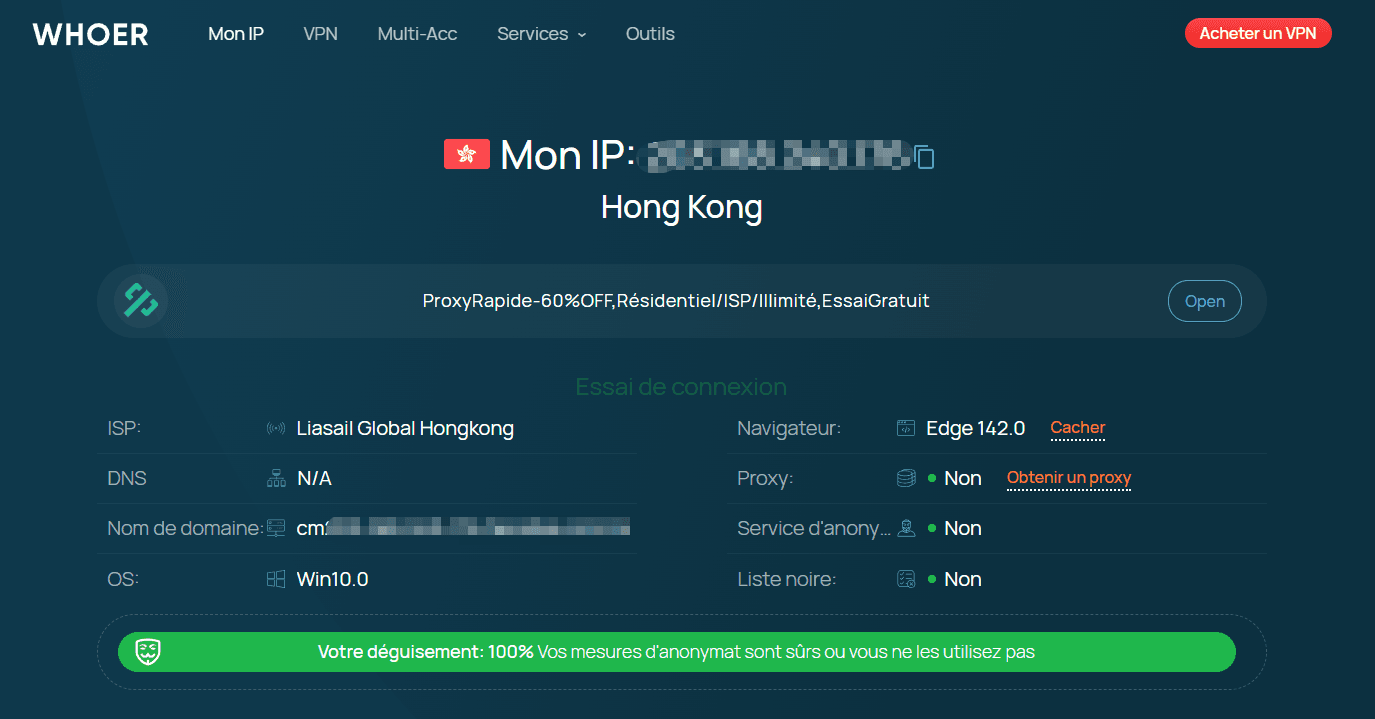Open the Mon IP nav item

[x=236, y=34]
